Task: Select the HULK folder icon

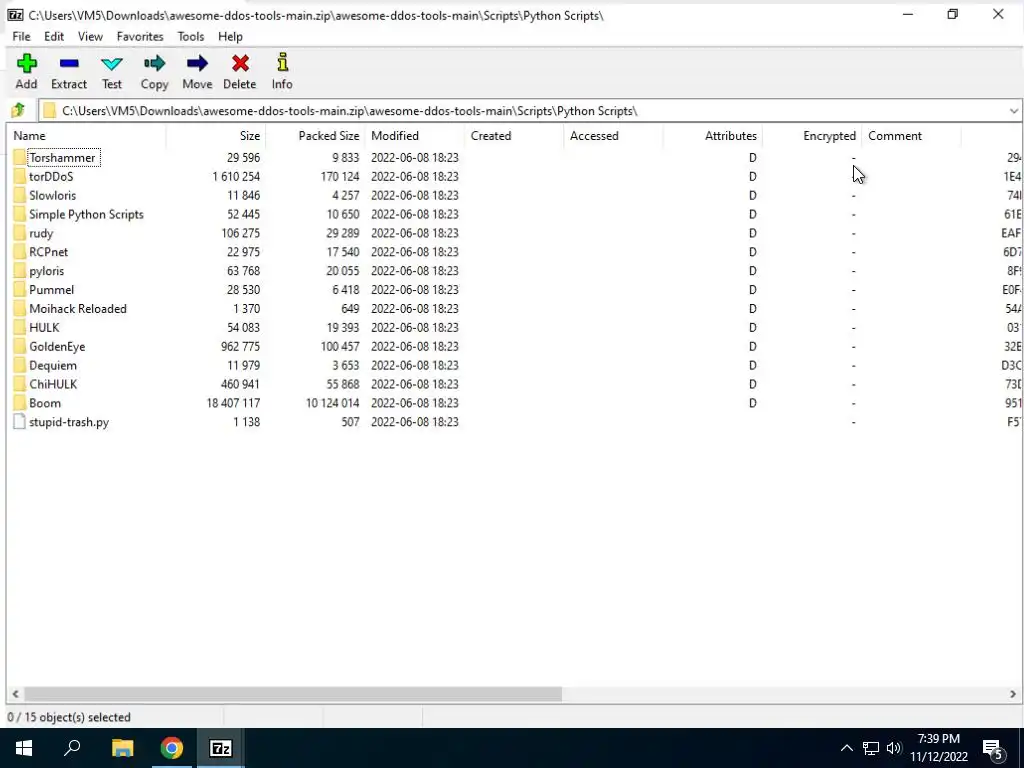Action: [20, 328]
